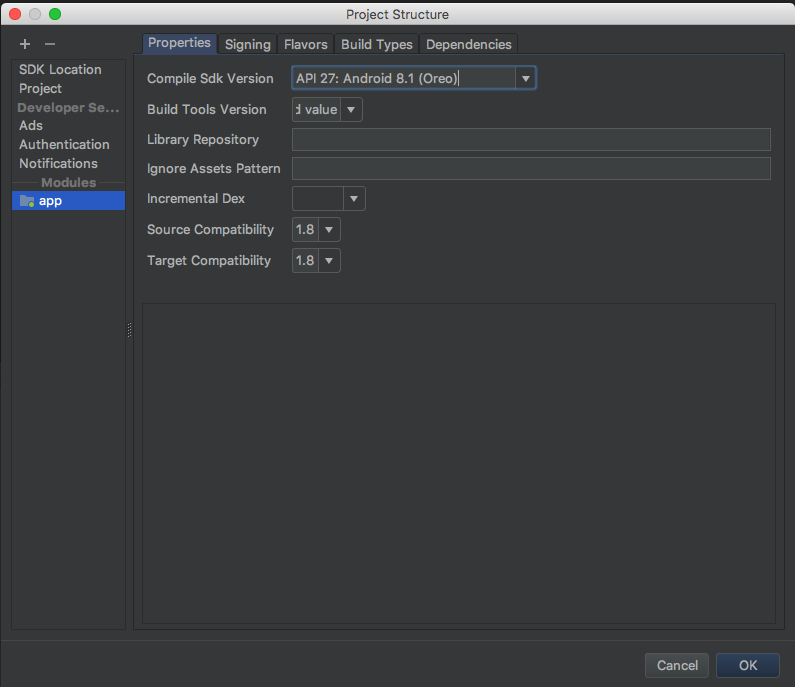The height and width of the screenshot is (687, 795).
Task: Go to the Dependencies tab
Action: tap(468, 45)
